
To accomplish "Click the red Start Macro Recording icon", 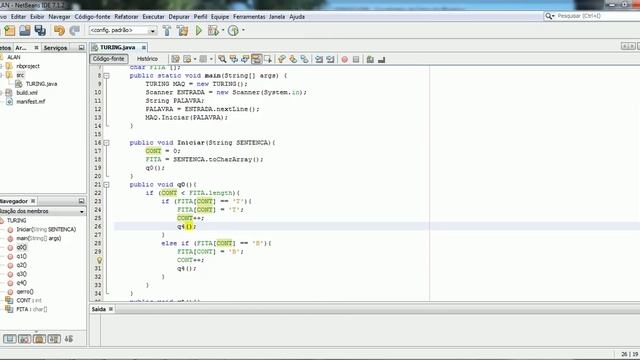I will click(x=345, y=60).
